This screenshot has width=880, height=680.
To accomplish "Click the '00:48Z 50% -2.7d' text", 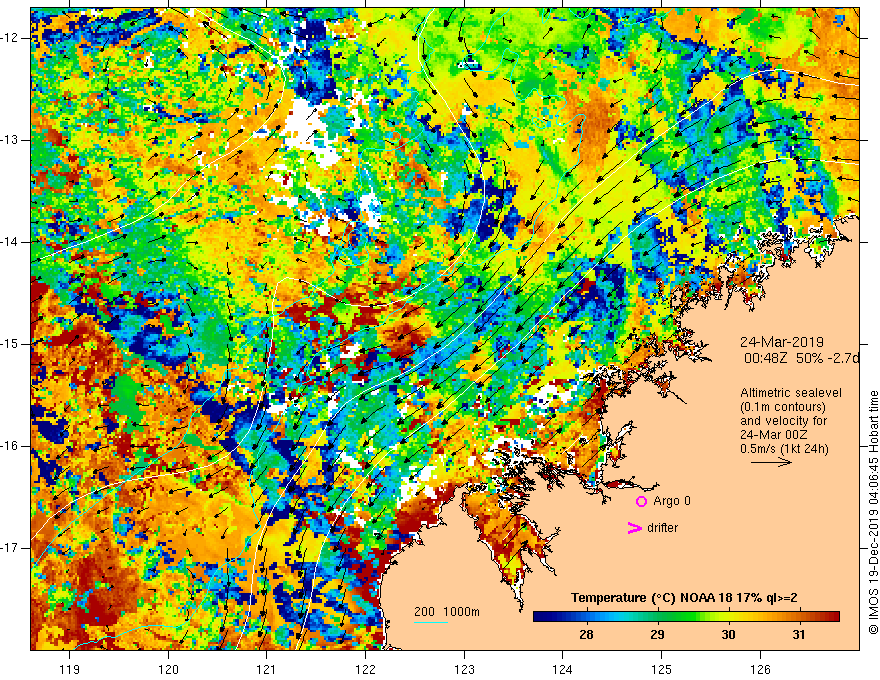I will click(801, 358).
